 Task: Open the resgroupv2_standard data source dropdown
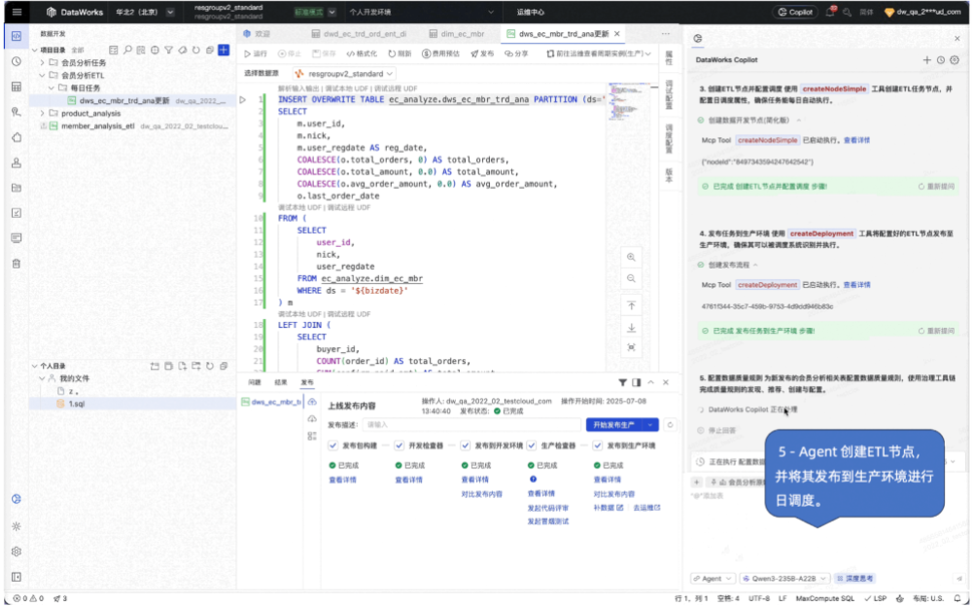coord(345,73)
